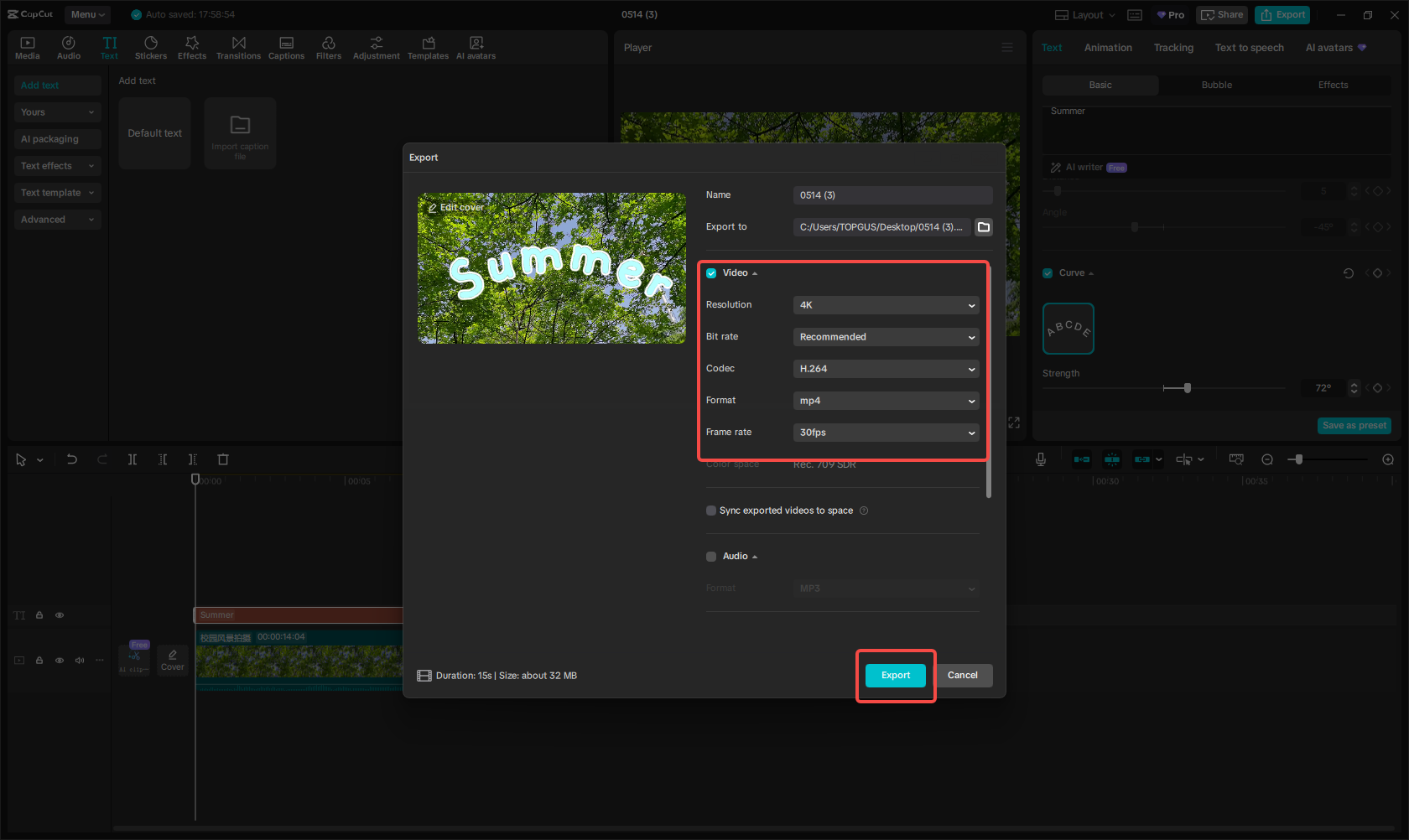Check Sync exported videos to space
This screenshot has height=840, width=1409.
coord(710,511)
